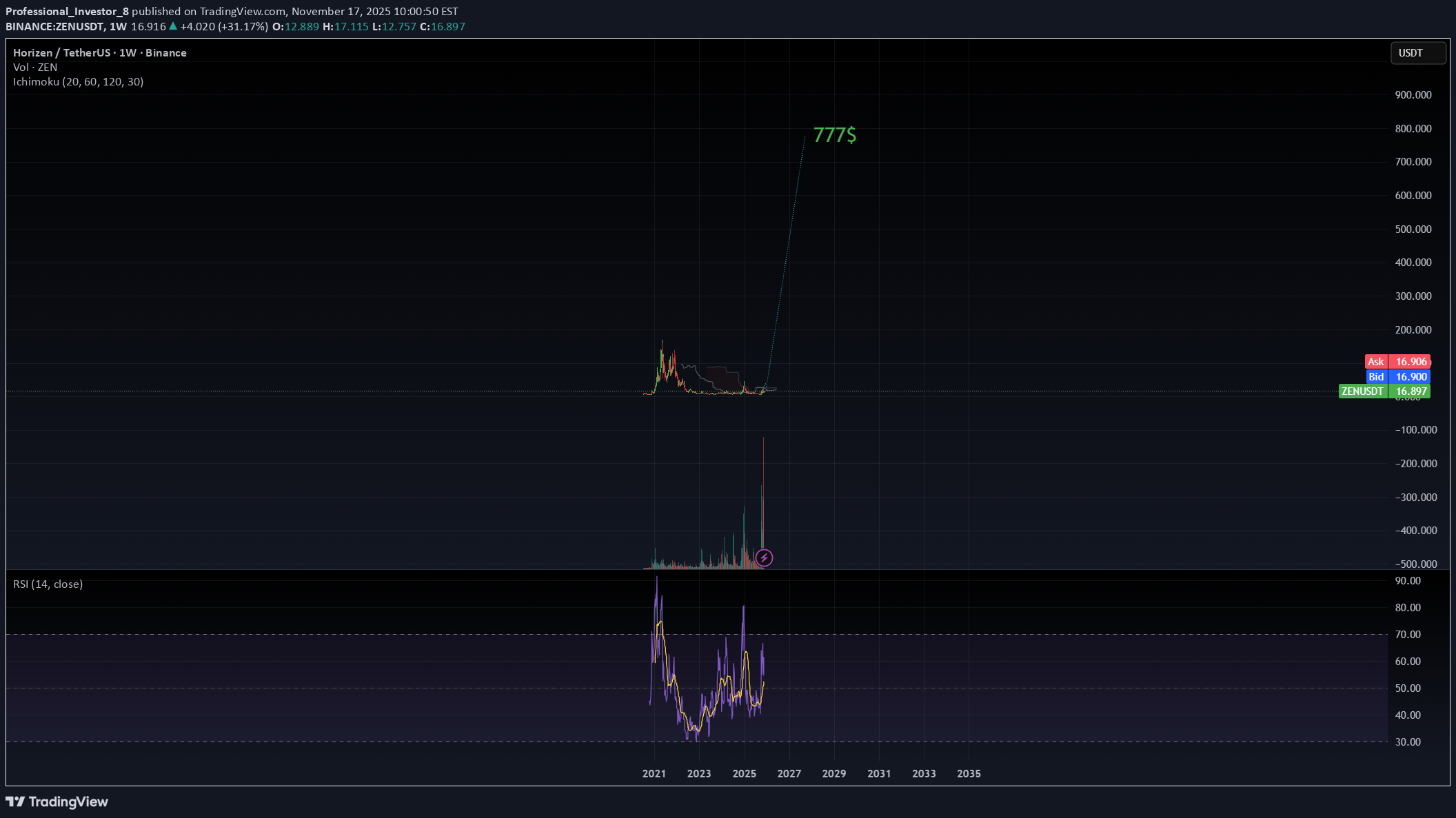
Task: Select the red Ask price tag
Action: coord(1397,362)
